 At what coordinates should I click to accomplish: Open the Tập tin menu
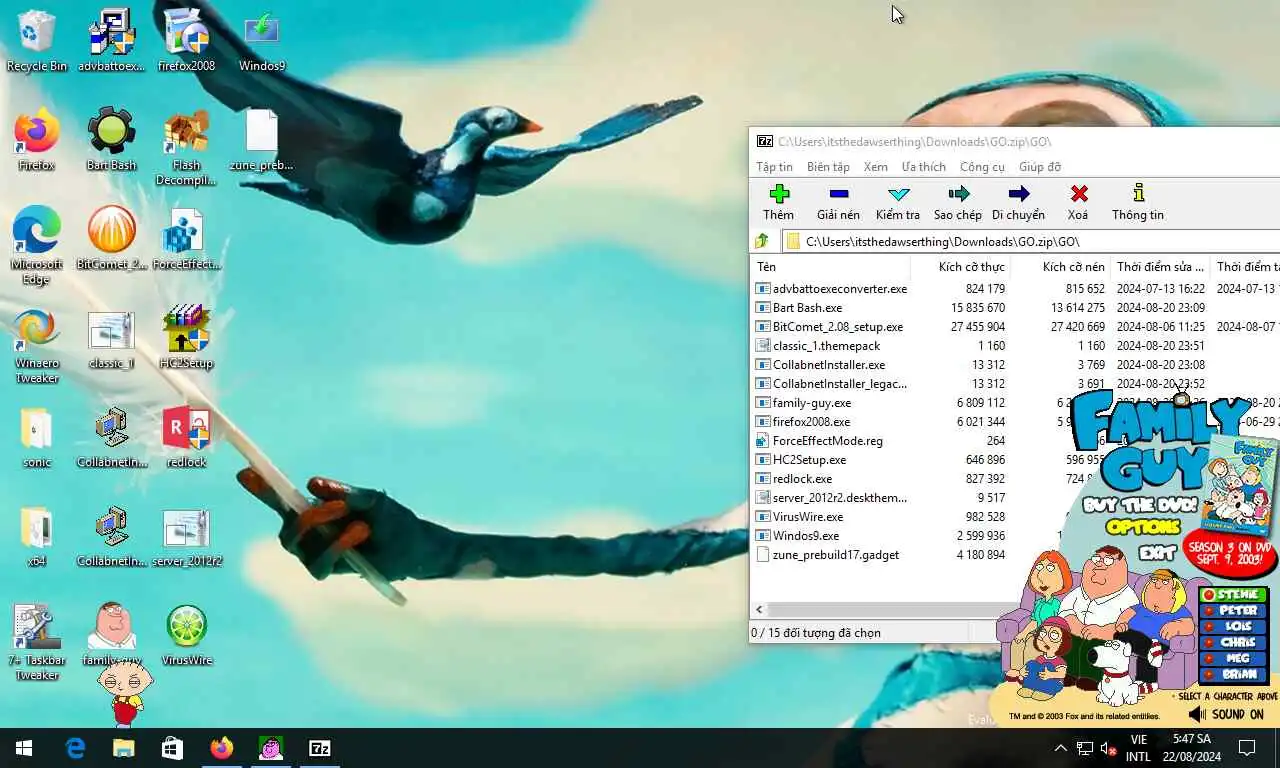(774, 167)
